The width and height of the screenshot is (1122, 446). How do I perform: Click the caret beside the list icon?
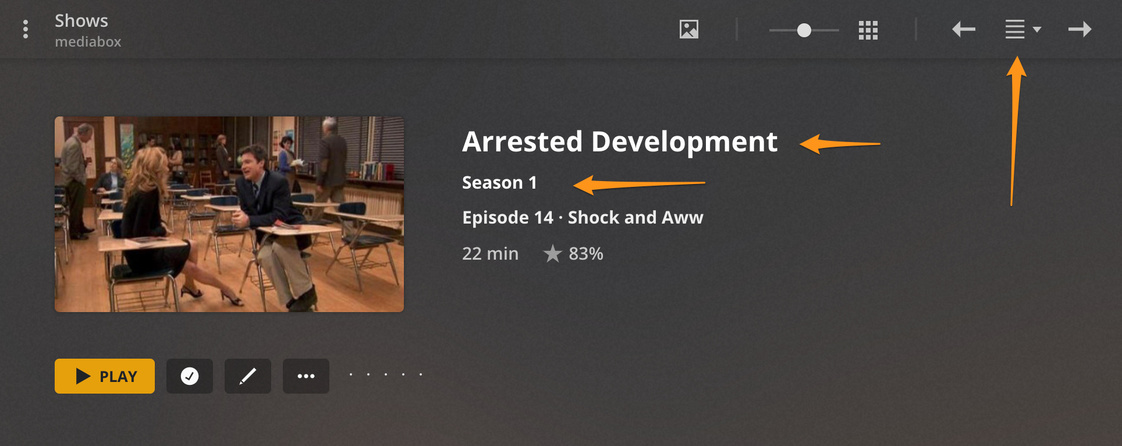(1037, 30)
